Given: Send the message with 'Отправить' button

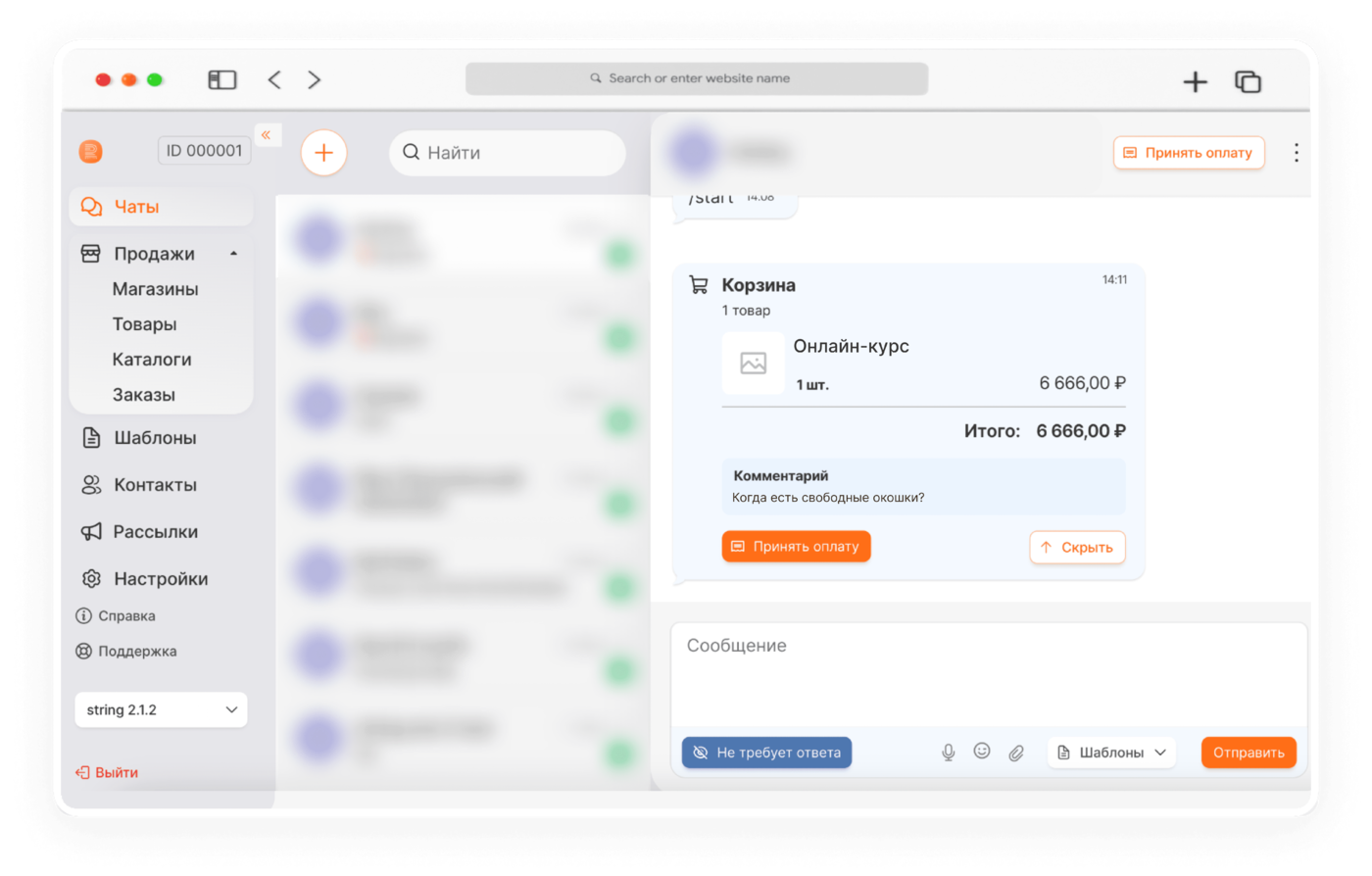Looking at the screenshot, I should (x=1249, y=753).
